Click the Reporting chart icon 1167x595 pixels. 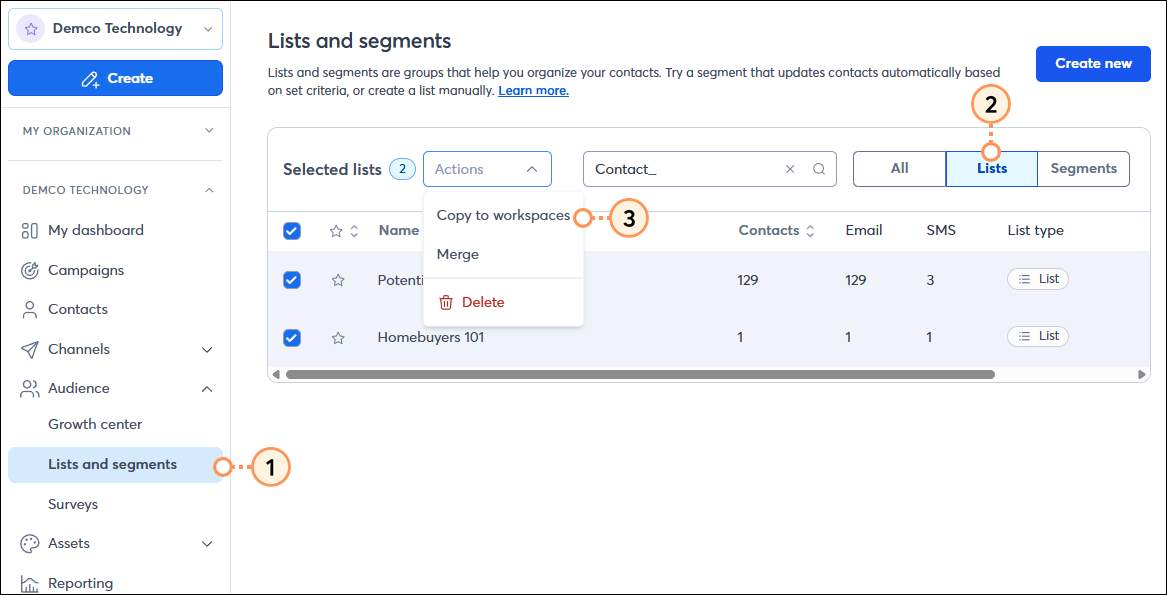point(30,583)
